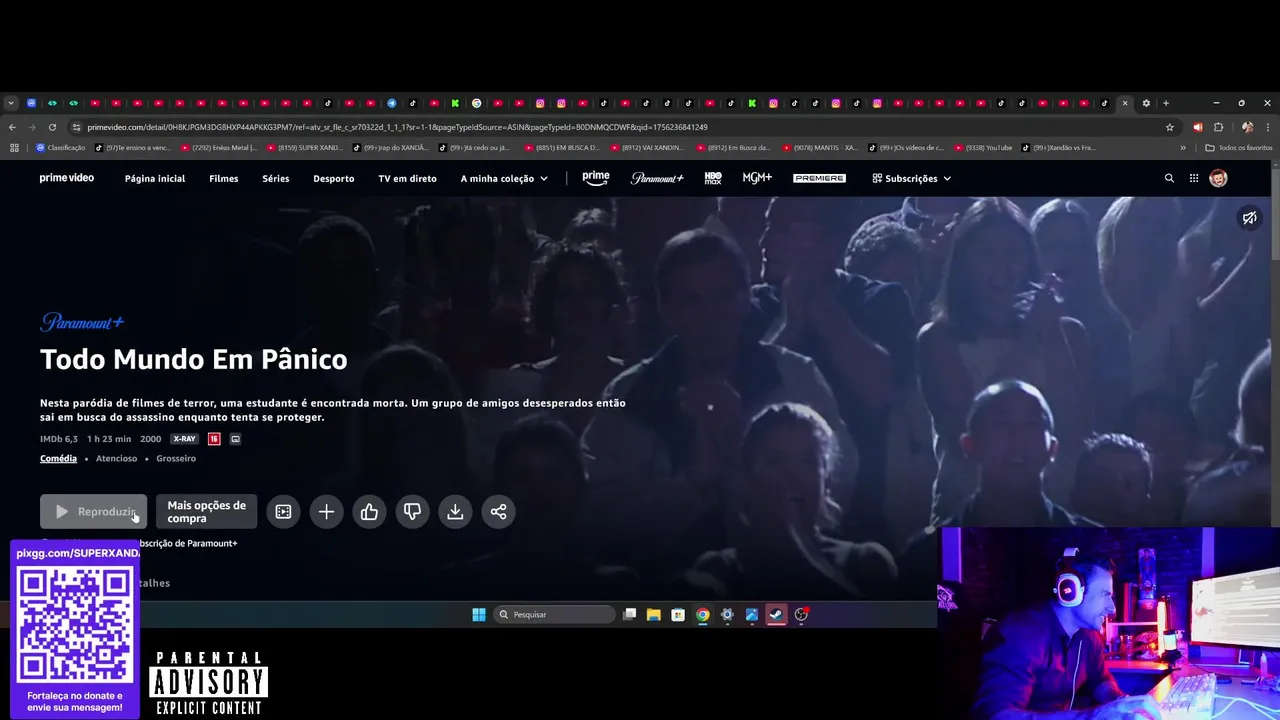Open the (9338) YouTube bookmark

(x=983, y=148)
